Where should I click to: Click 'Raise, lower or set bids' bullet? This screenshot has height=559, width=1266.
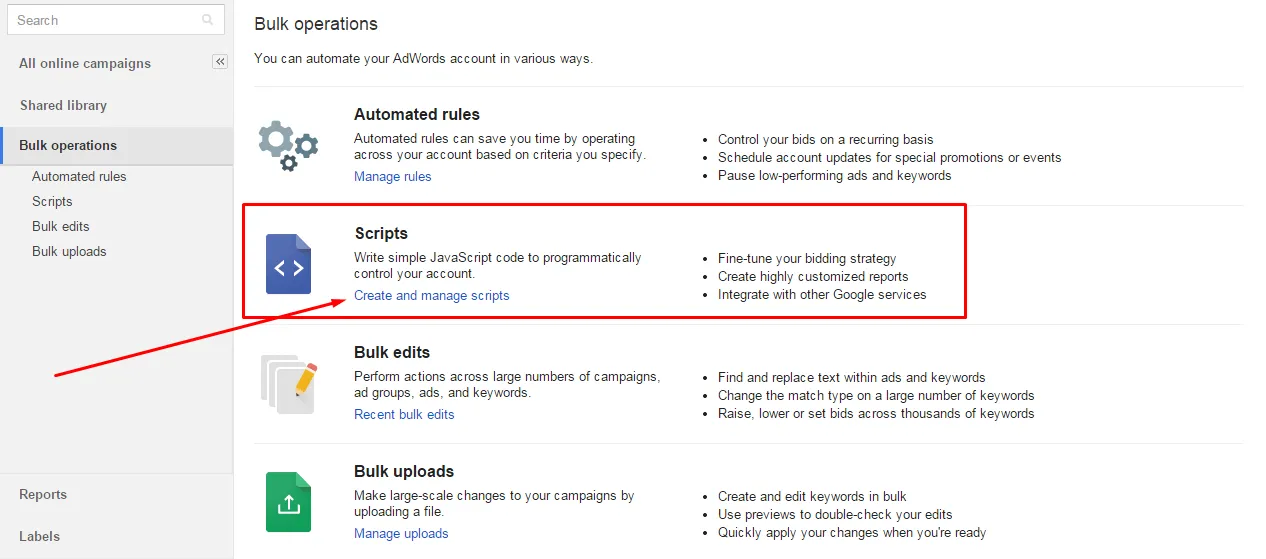pos(876,413)
